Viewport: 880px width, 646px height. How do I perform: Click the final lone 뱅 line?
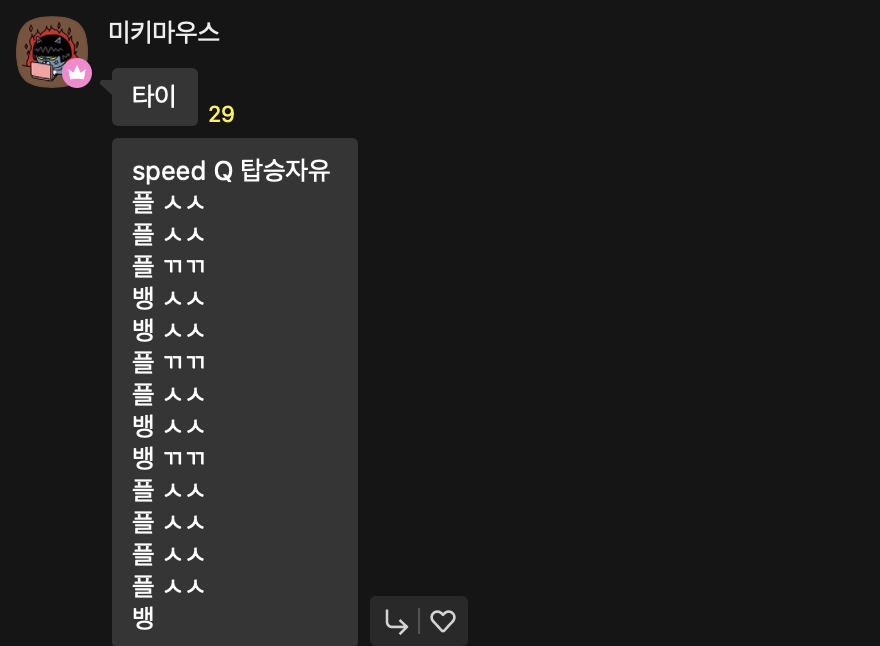(x=143, y=618)
